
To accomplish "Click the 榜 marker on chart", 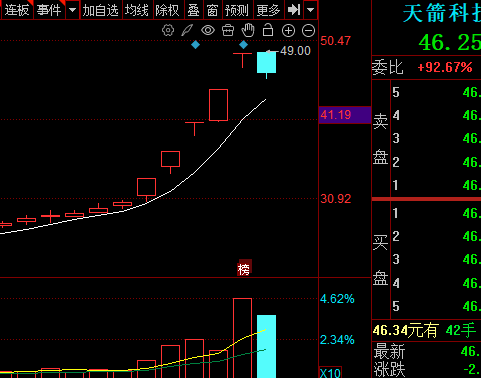I will [x=244, y=269].
